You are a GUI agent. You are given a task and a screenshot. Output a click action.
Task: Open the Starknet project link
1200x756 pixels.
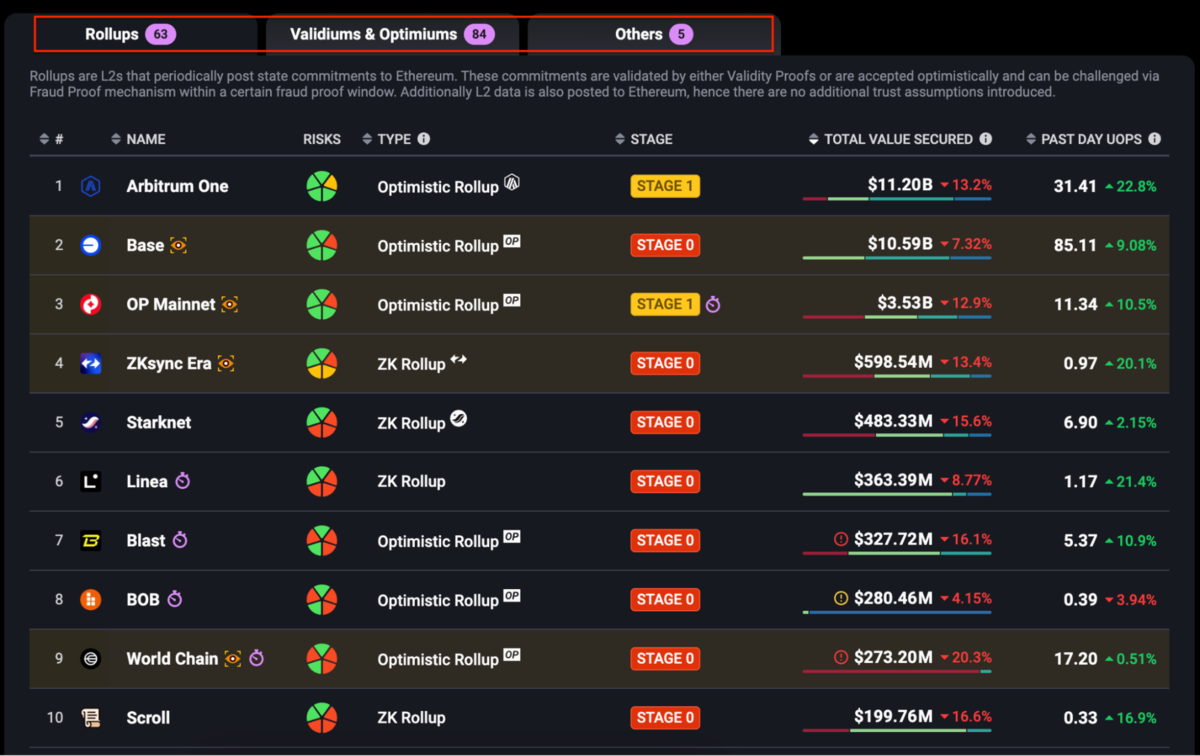coord(159,422)
